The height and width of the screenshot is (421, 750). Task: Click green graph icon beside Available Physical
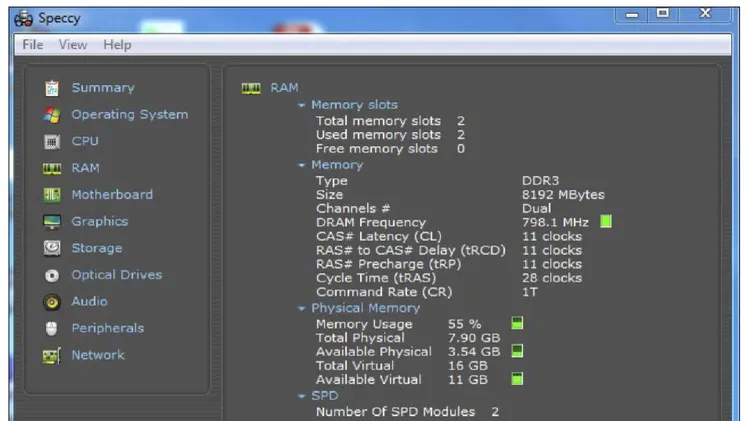pyautogui.click(x=517, y=351)
